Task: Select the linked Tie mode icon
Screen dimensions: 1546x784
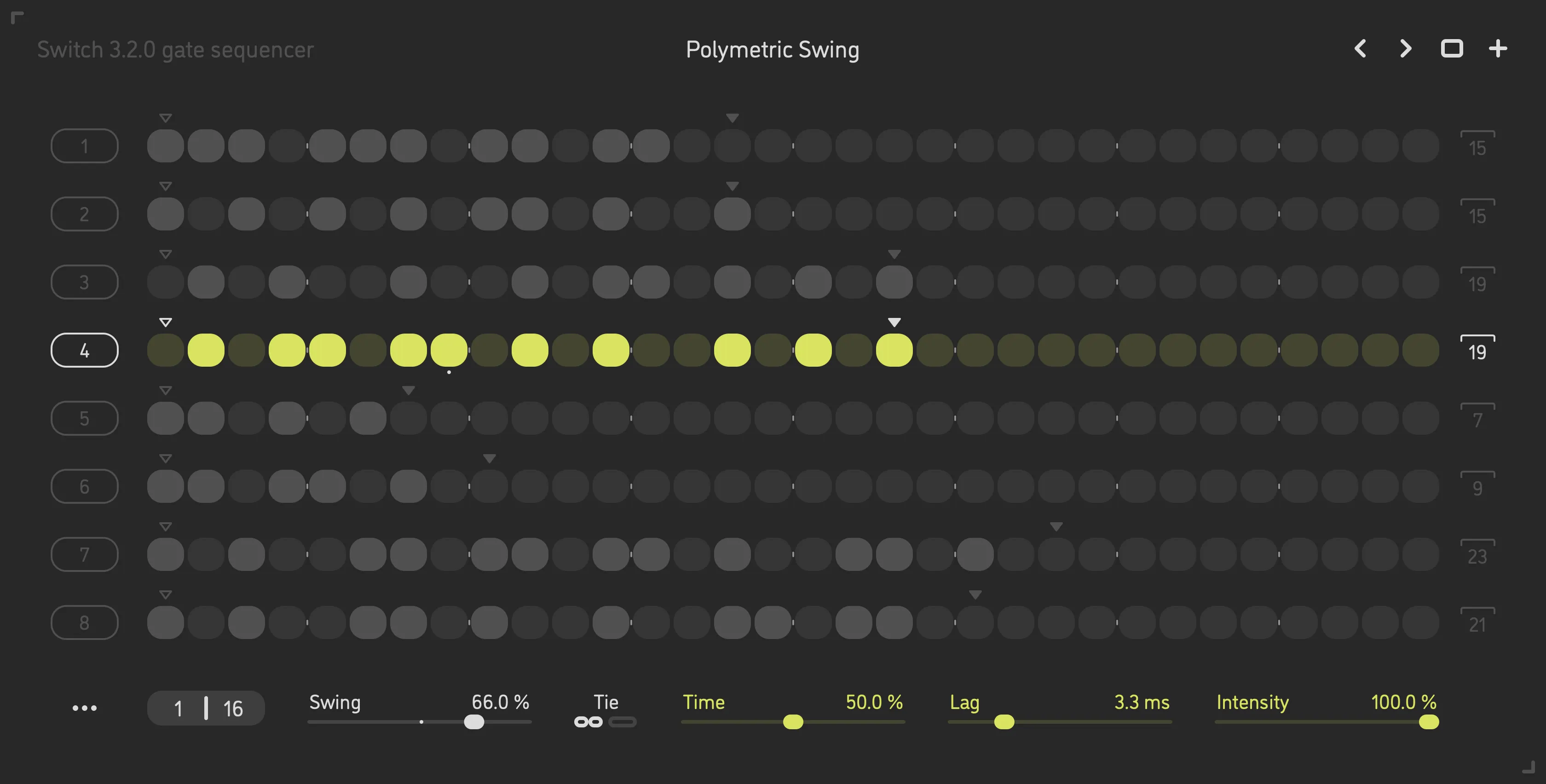Action: pos(588,722)
